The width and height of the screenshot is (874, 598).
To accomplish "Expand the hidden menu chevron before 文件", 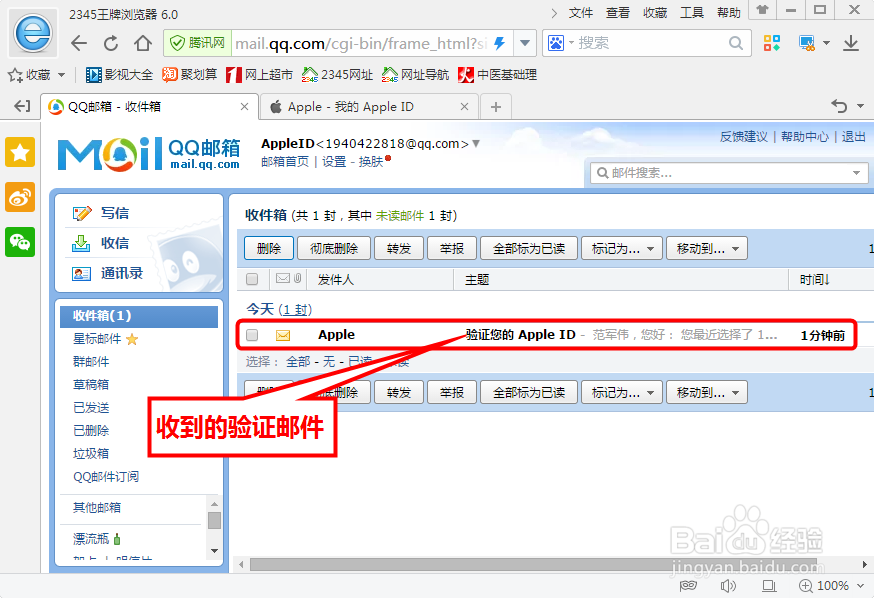I will click(553, 13).
